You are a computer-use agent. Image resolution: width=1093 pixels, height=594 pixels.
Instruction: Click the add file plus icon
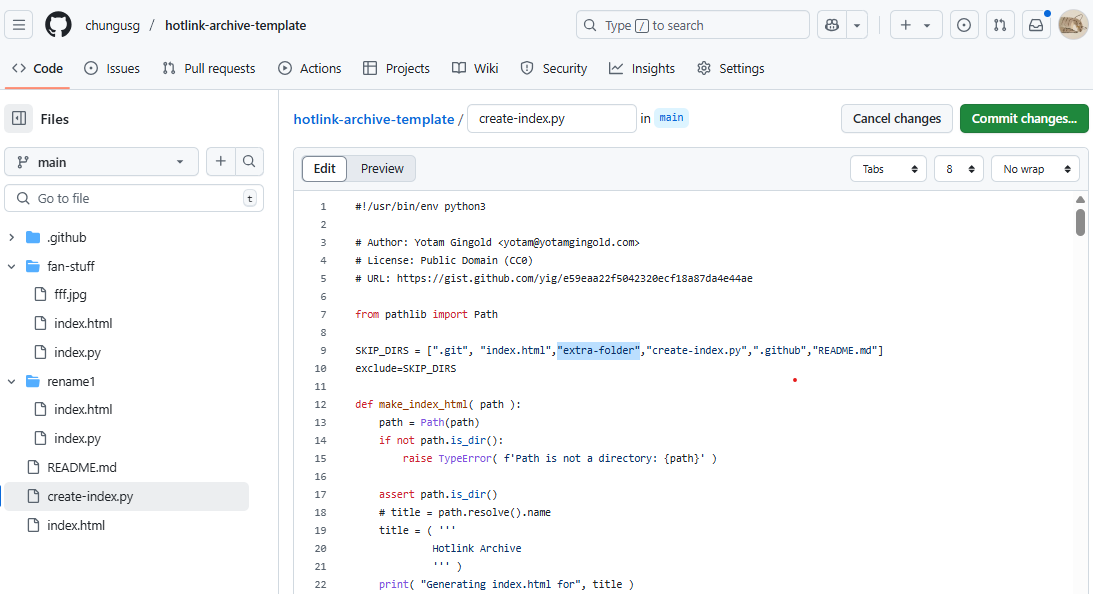(x=220, y=162)
